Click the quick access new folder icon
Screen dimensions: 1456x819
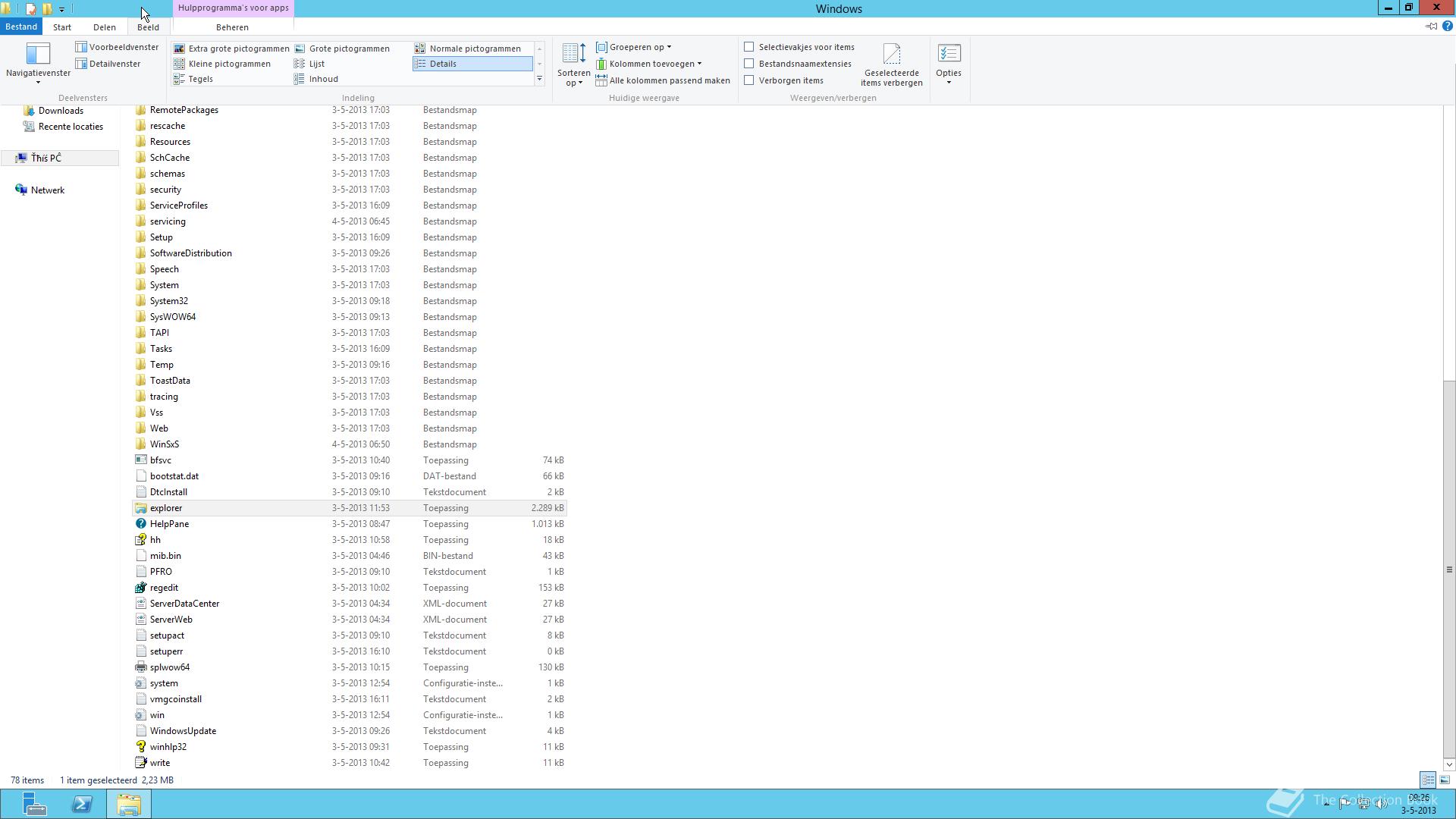47,9
